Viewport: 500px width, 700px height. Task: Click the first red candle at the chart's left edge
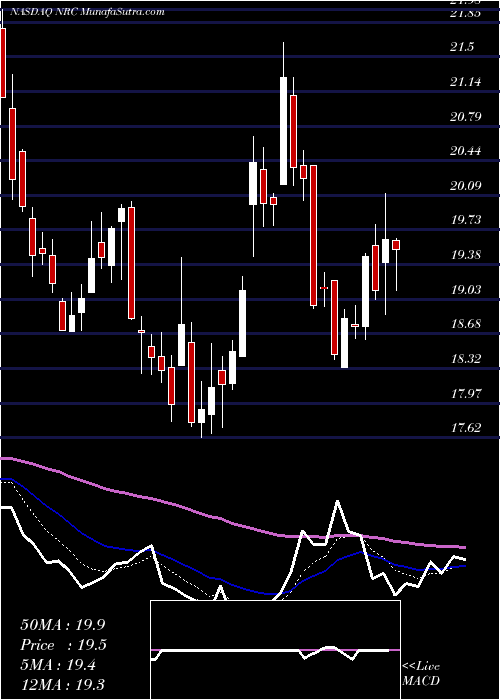click(x=3, y=62)
